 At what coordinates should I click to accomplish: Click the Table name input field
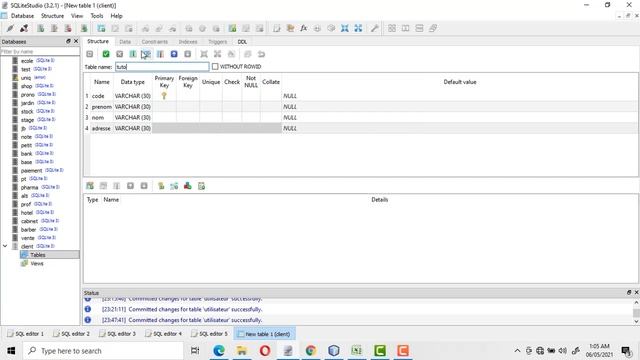point(162,67)
